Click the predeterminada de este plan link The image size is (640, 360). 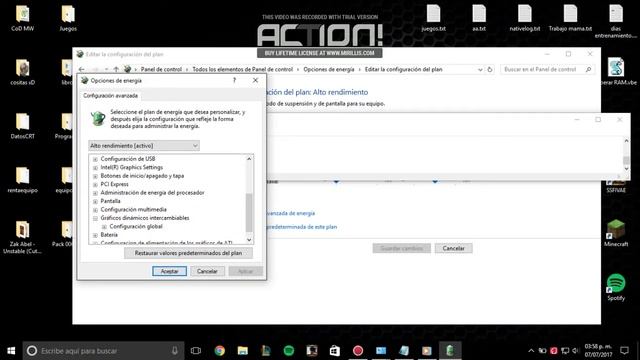click(x=302, y=227)
